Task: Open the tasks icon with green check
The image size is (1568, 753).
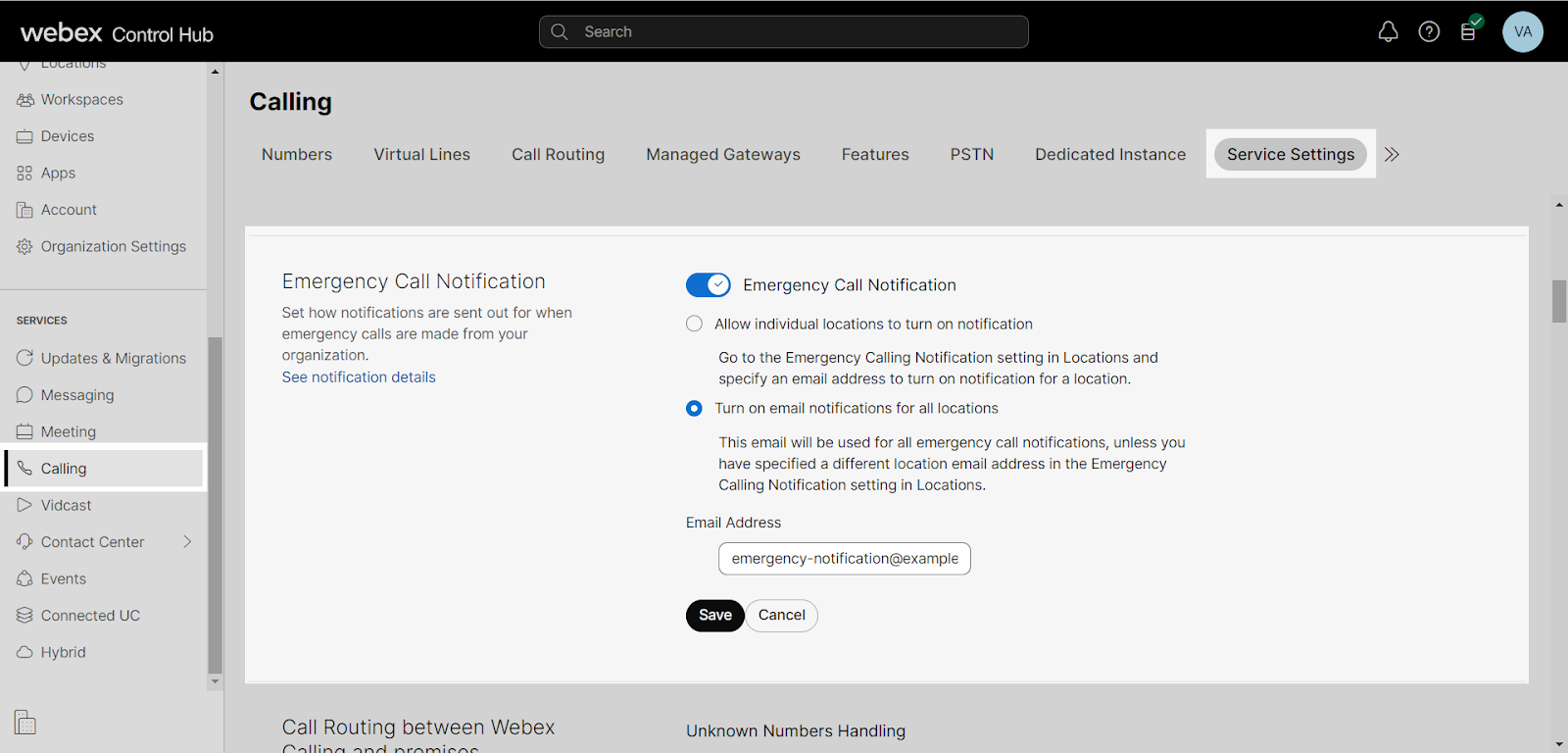Action: point(1470,29)
